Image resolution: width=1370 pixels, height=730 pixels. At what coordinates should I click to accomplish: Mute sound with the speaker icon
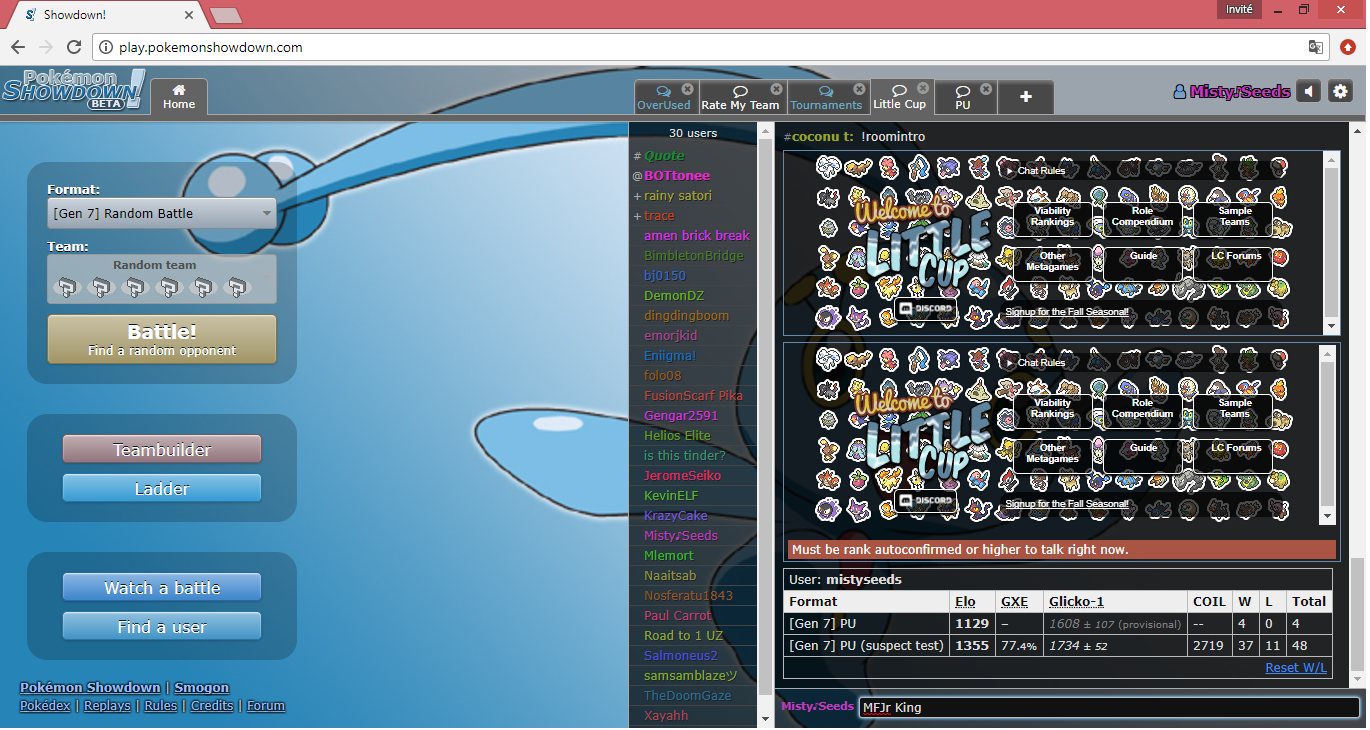pyautogui.click(x=1309, y=92)
